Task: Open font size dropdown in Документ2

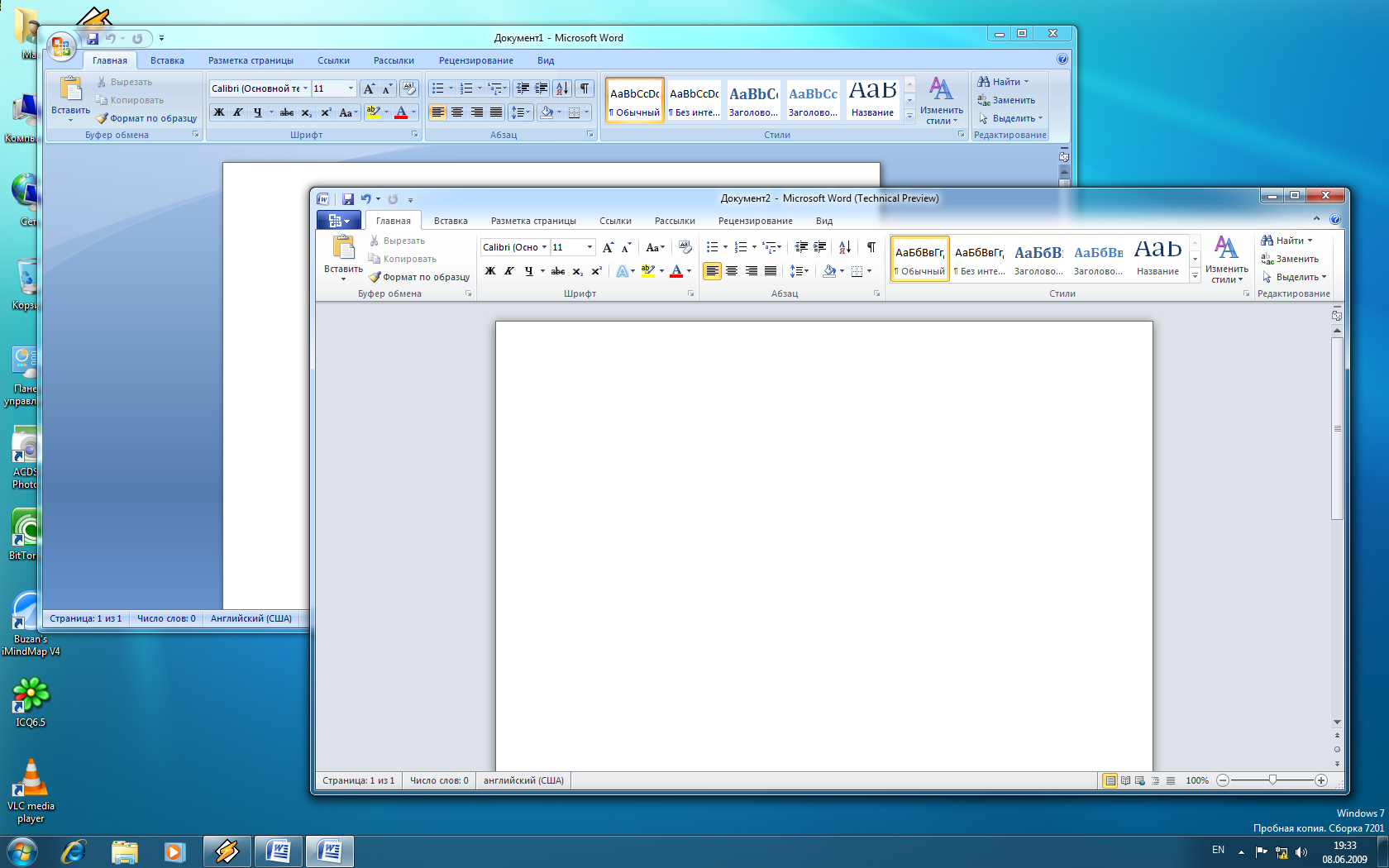Action: (x=589, y=247)
